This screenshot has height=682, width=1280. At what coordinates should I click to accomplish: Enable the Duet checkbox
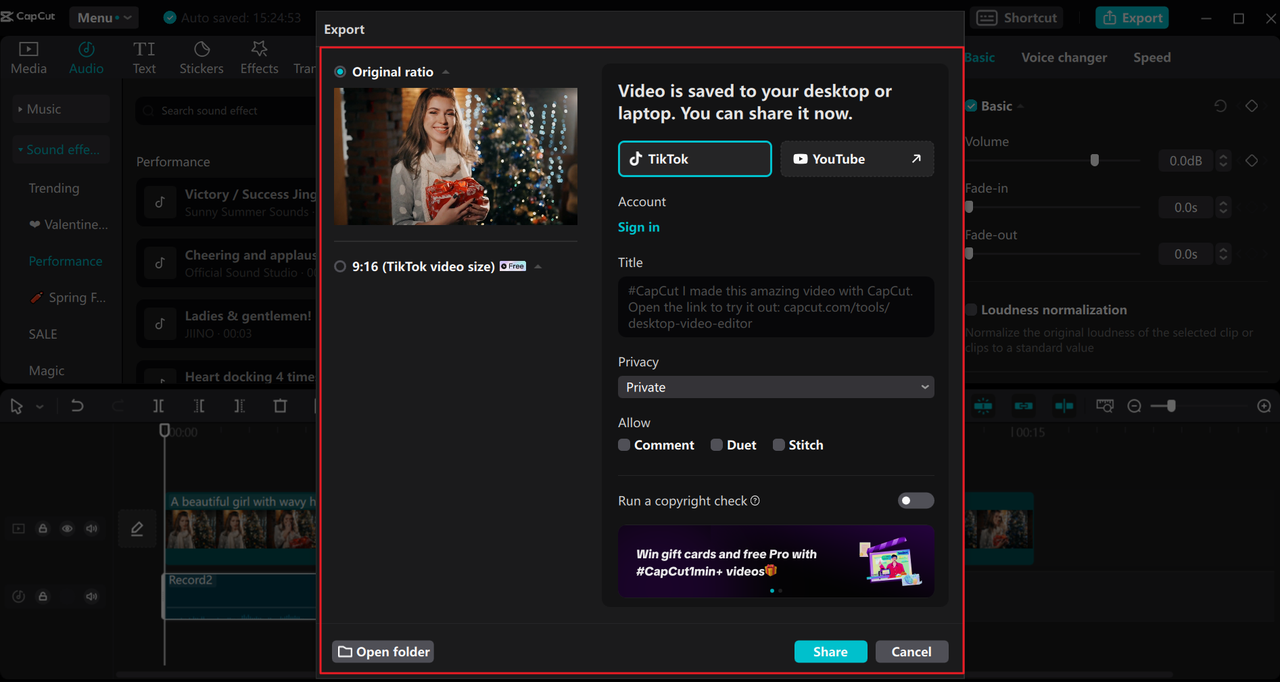pyautogui.click(x=717, y=445)
